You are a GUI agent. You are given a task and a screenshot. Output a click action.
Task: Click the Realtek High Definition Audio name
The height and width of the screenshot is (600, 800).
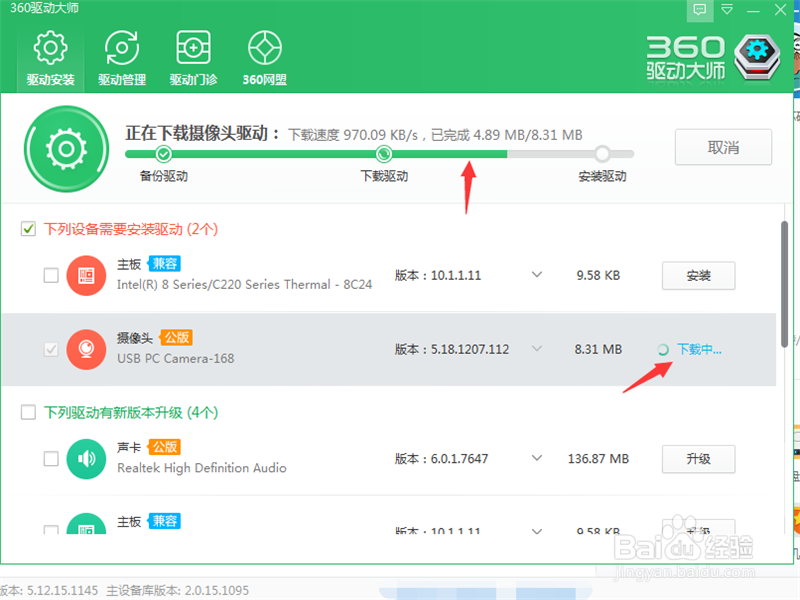click(202, 468)
